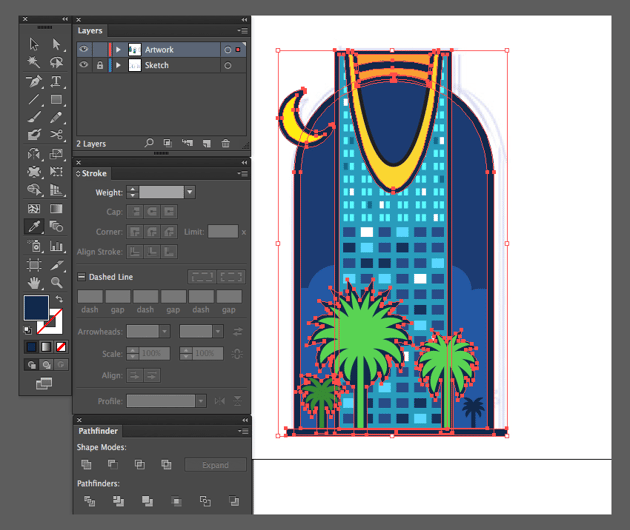
Task: Click the target circle for Artwork layer
Action: (x=228, y=50)
